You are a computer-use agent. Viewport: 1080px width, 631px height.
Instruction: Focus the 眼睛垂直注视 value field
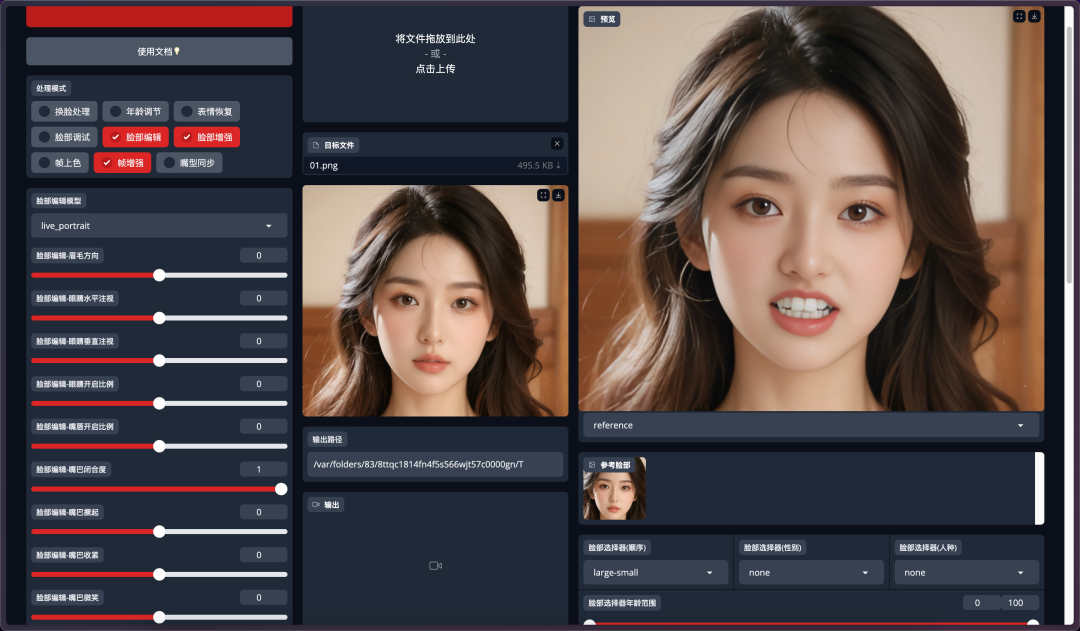coord(263,341)
